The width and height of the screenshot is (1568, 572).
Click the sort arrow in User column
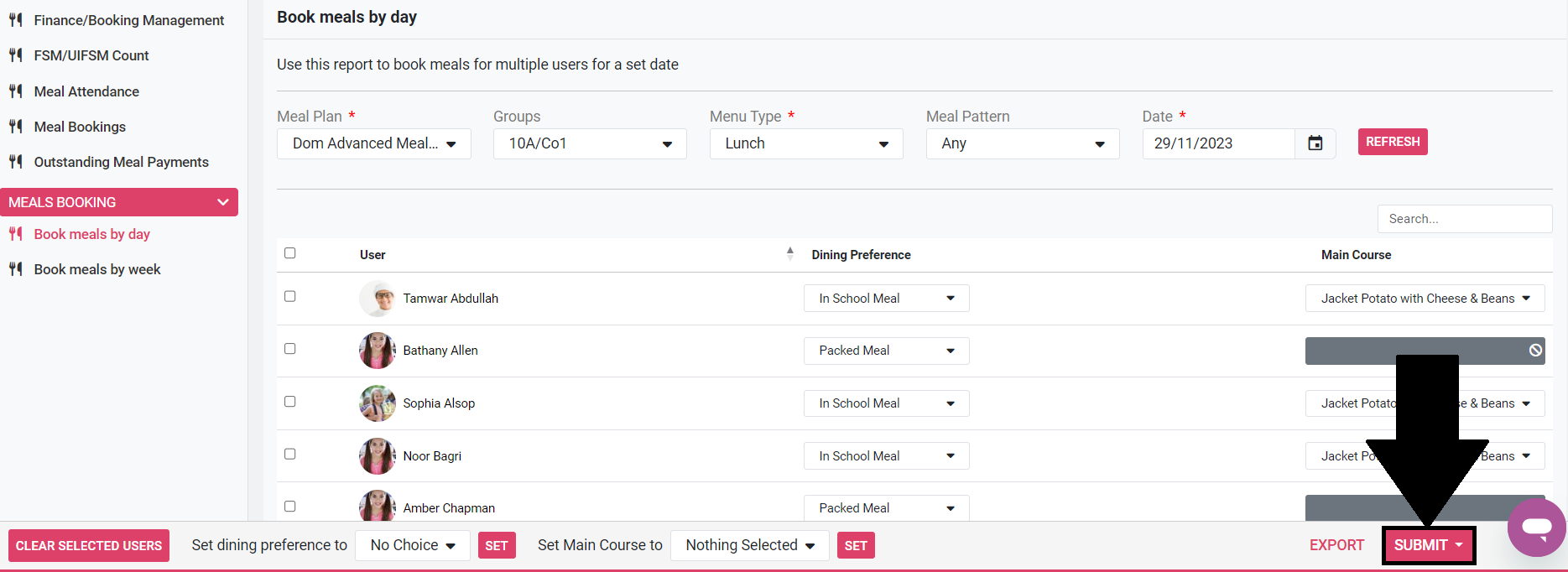click(789, 253)
